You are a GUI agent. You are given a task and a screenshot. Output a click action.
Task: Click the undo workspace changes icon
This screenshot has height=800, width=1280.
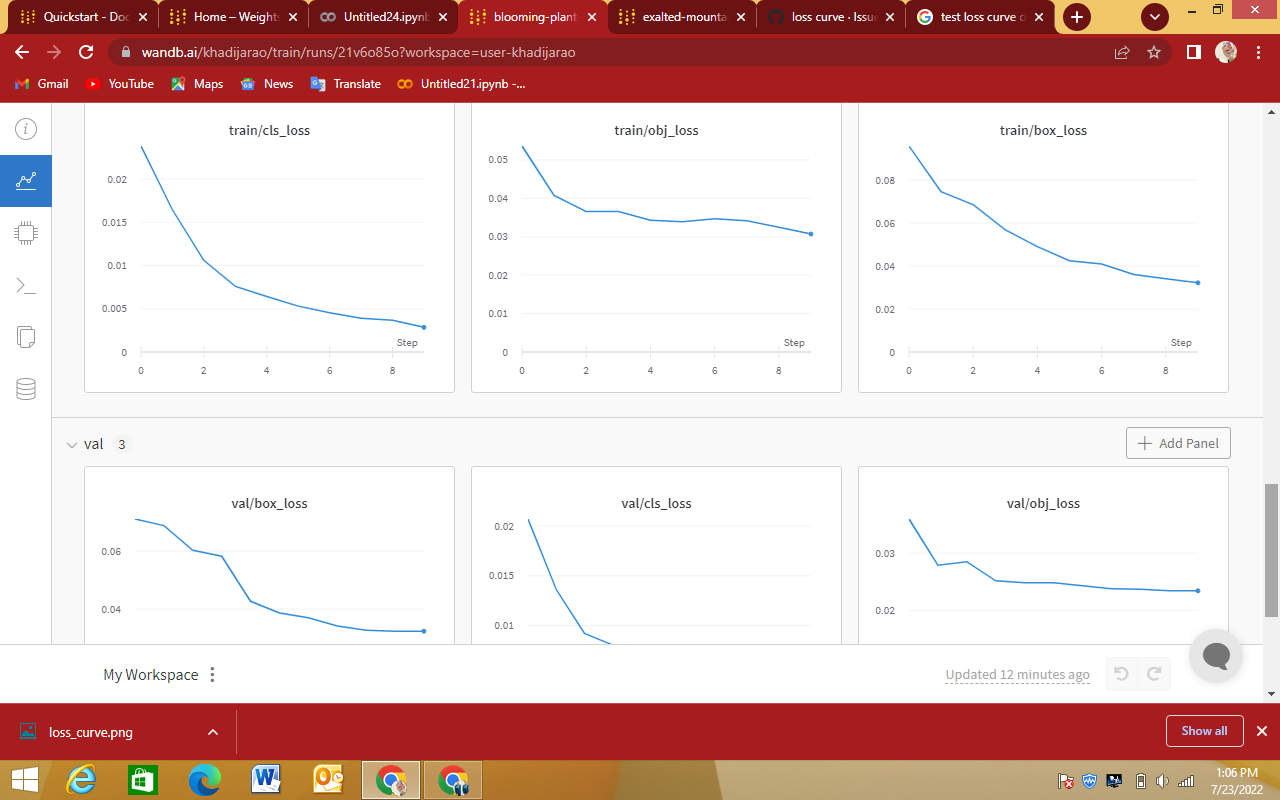(x=1120, y=674)
